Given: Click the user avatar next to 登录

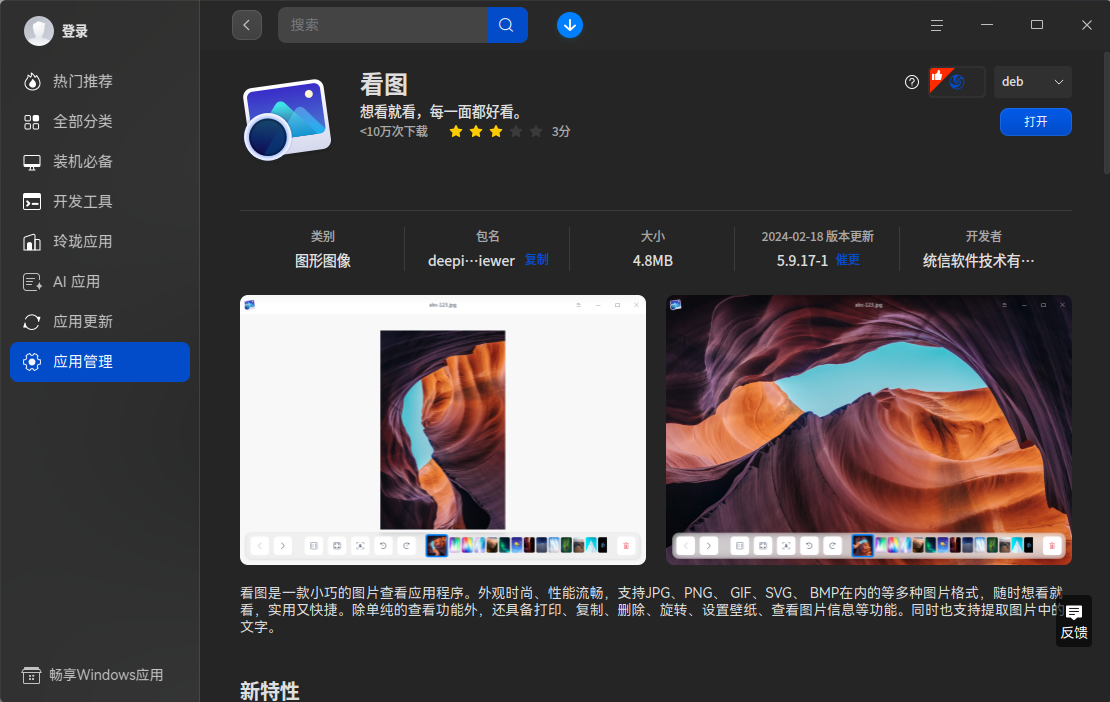Looking at the screenshot, I should [39, 31].
